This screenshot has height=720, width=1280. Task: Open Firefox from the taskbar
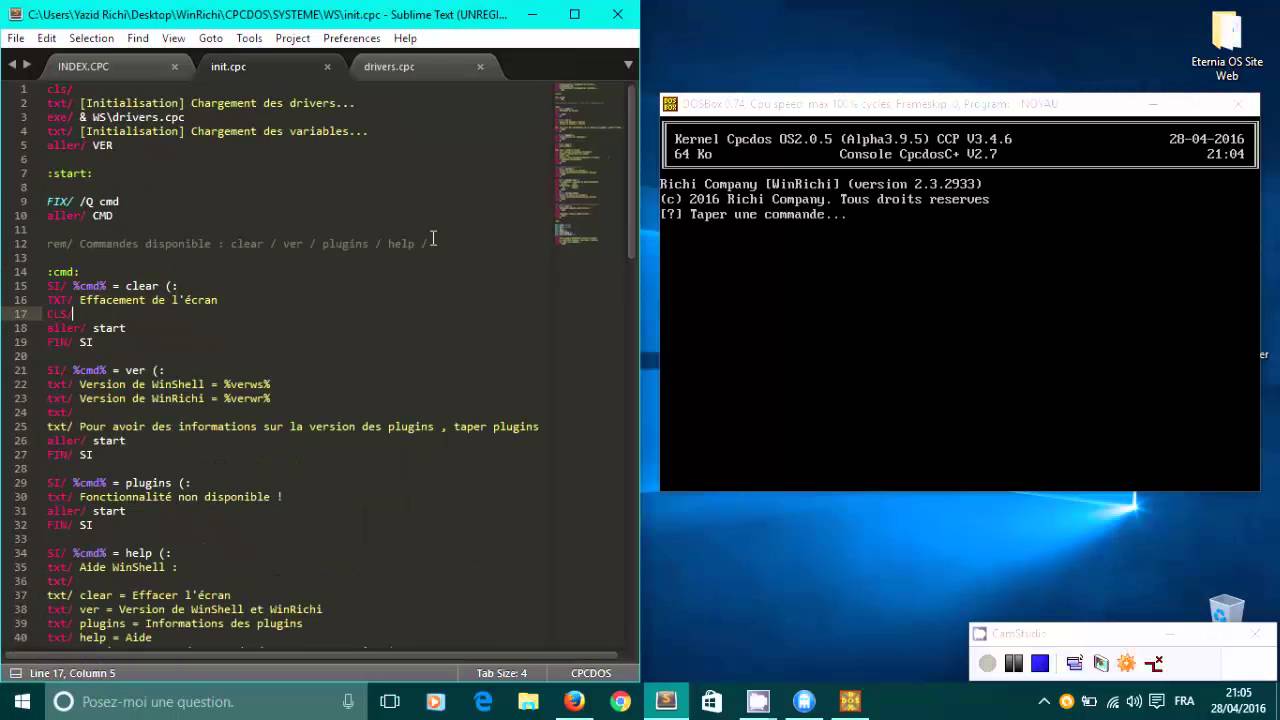[x=574, y=701]
